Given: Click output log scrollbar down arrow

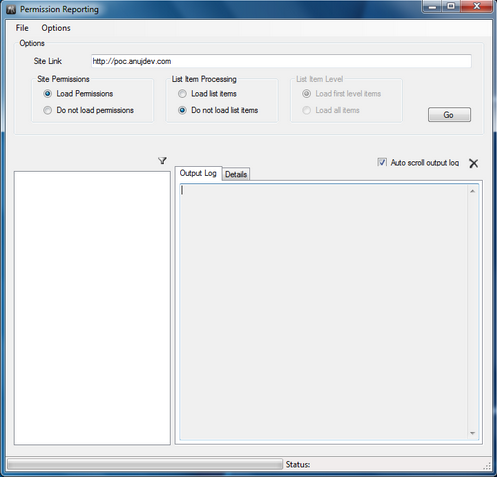Looking at the screenshot, I should (x=473, y=433).
